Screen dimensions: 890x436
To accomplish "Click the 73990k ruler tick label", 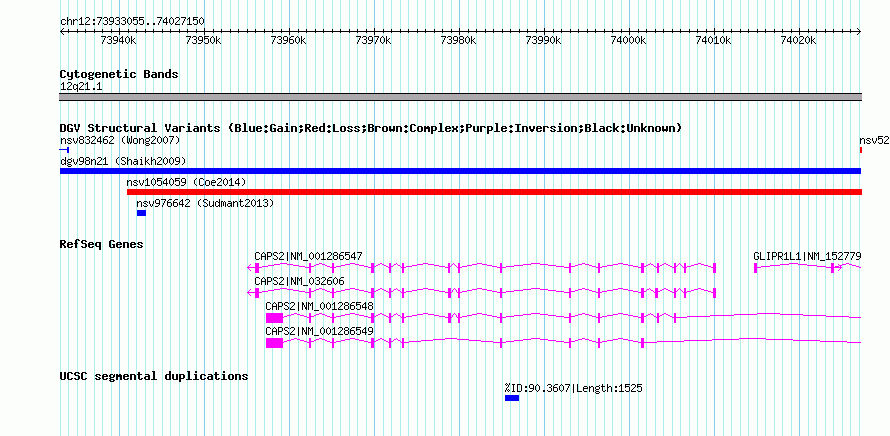I will 544,40.
